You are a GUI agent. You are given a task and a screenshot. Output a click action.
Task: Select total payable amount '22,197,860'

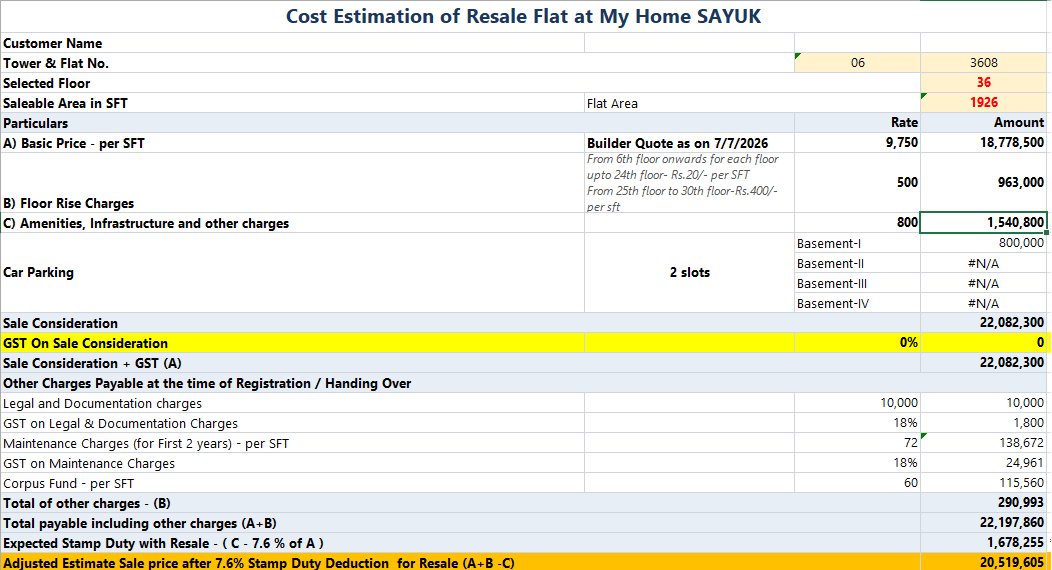point(984,523)
